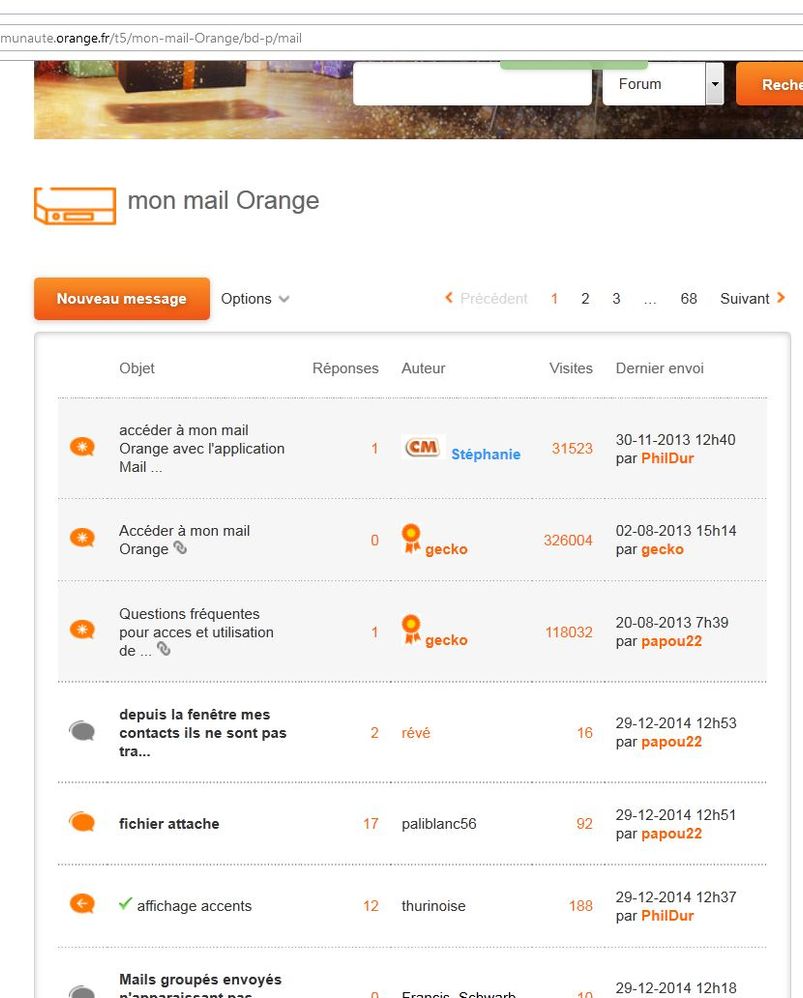This screenshot has width=803, height=998.
Task: Open the 'Forum' search scope dropdown
Action: (655, 84)
